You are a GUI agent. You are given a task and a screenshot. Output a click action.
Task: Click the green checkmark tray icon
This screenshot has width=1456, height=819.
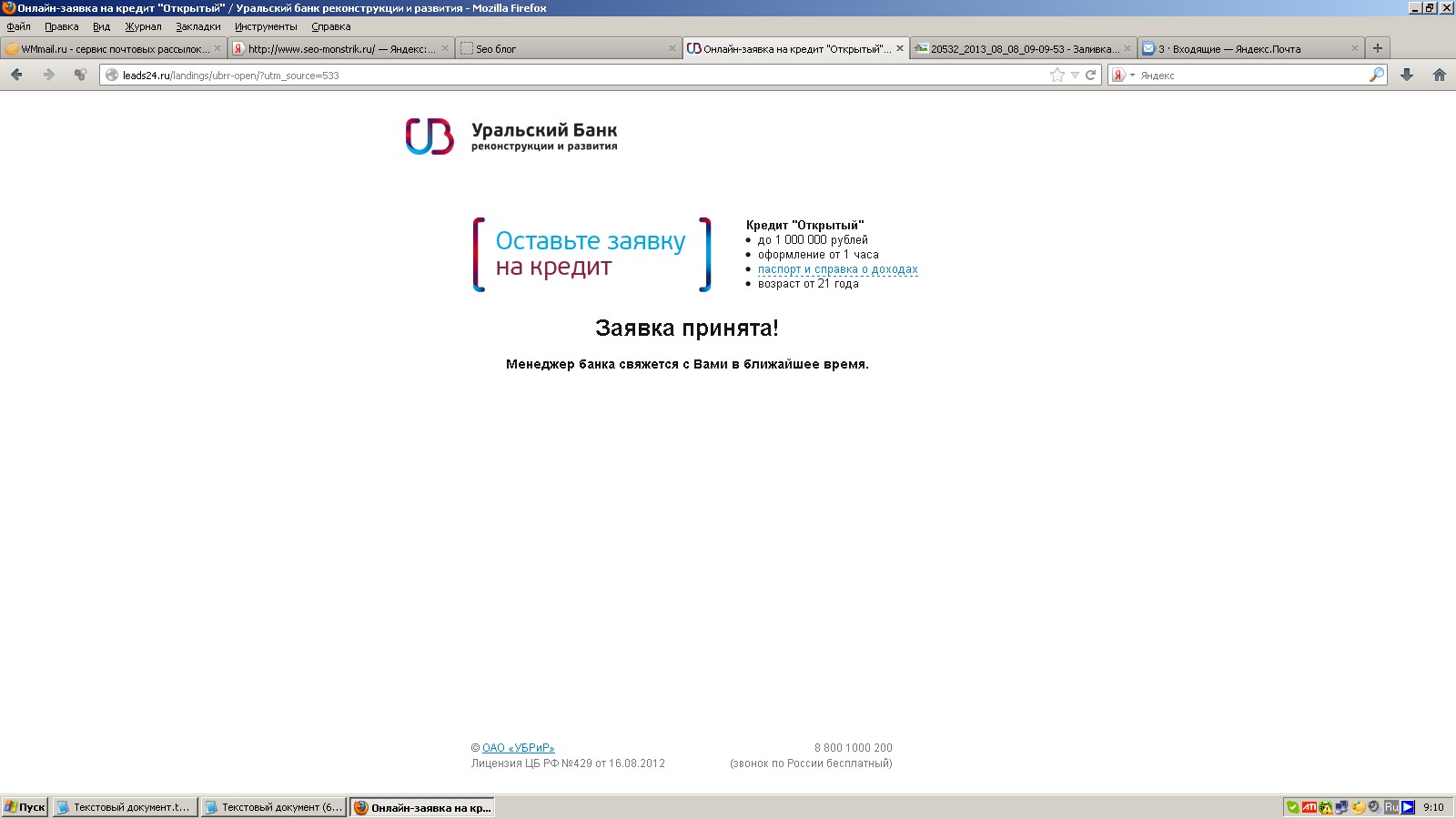tap(1292, 807)
